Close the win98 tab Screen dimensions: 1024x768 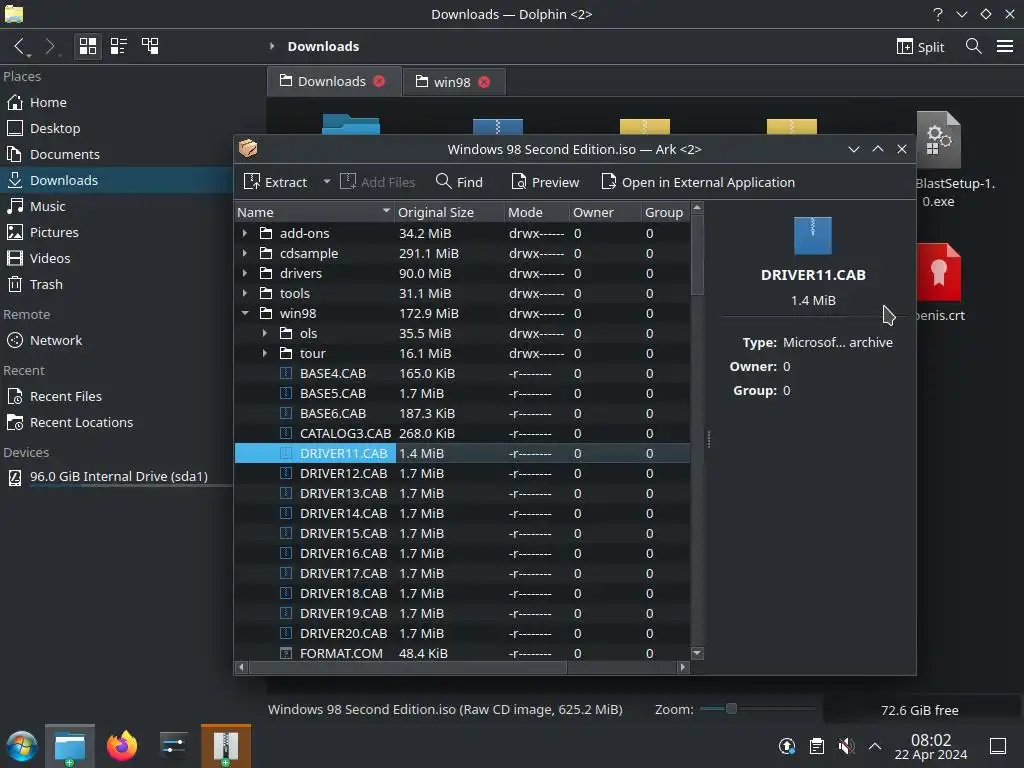tap(484, 82)
